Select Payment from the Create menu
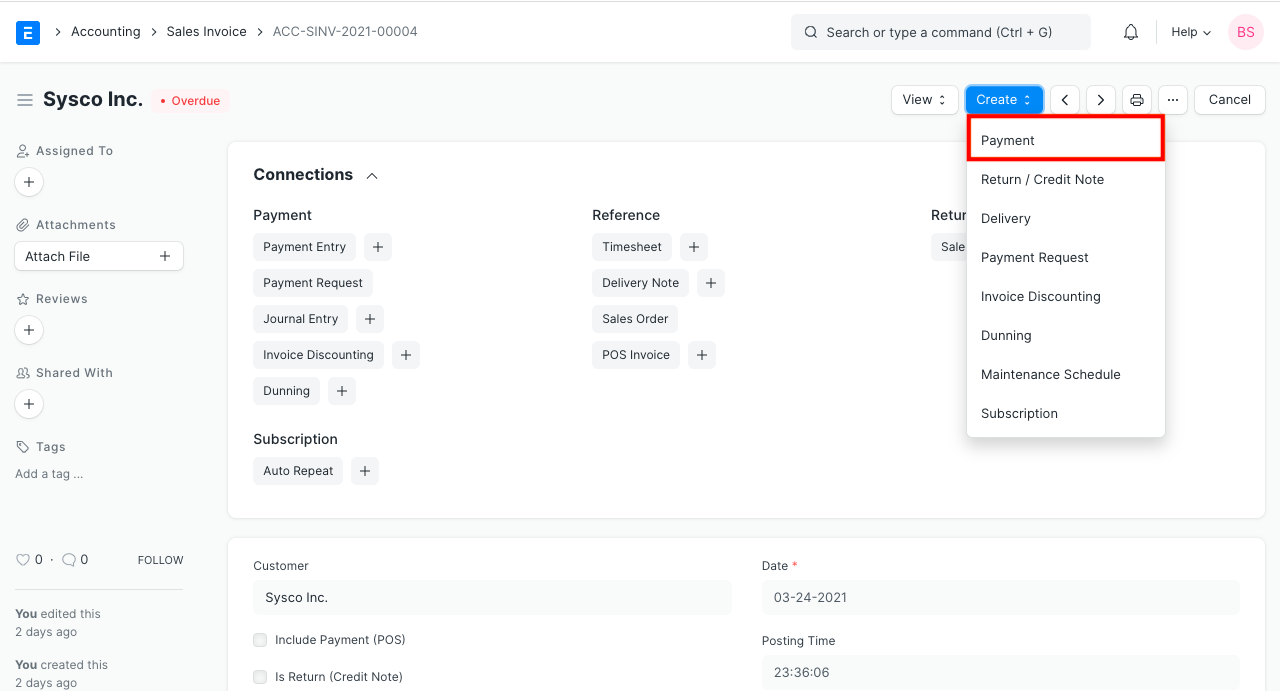Viewport: 1280px width, 691px height. coord(1006,140)
